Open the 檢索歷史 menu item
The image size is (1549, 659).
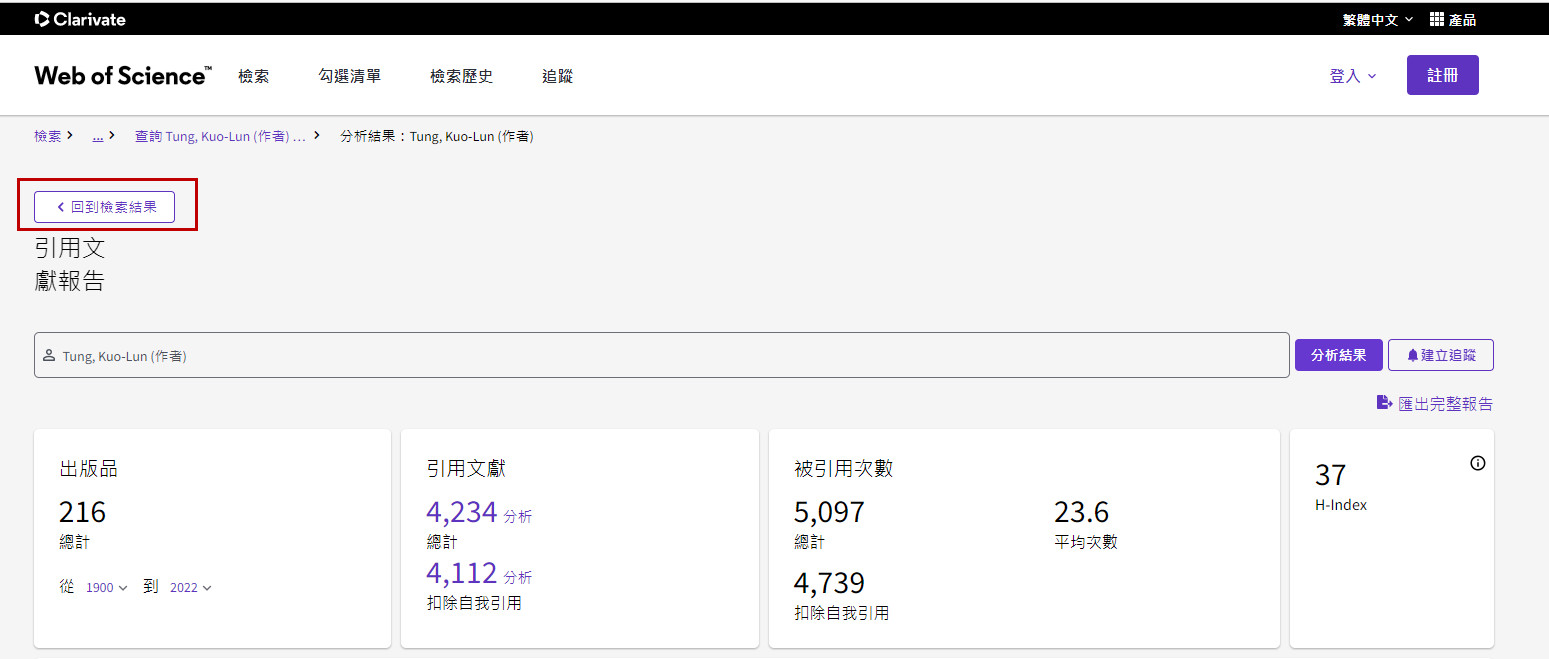click(462, 76)
